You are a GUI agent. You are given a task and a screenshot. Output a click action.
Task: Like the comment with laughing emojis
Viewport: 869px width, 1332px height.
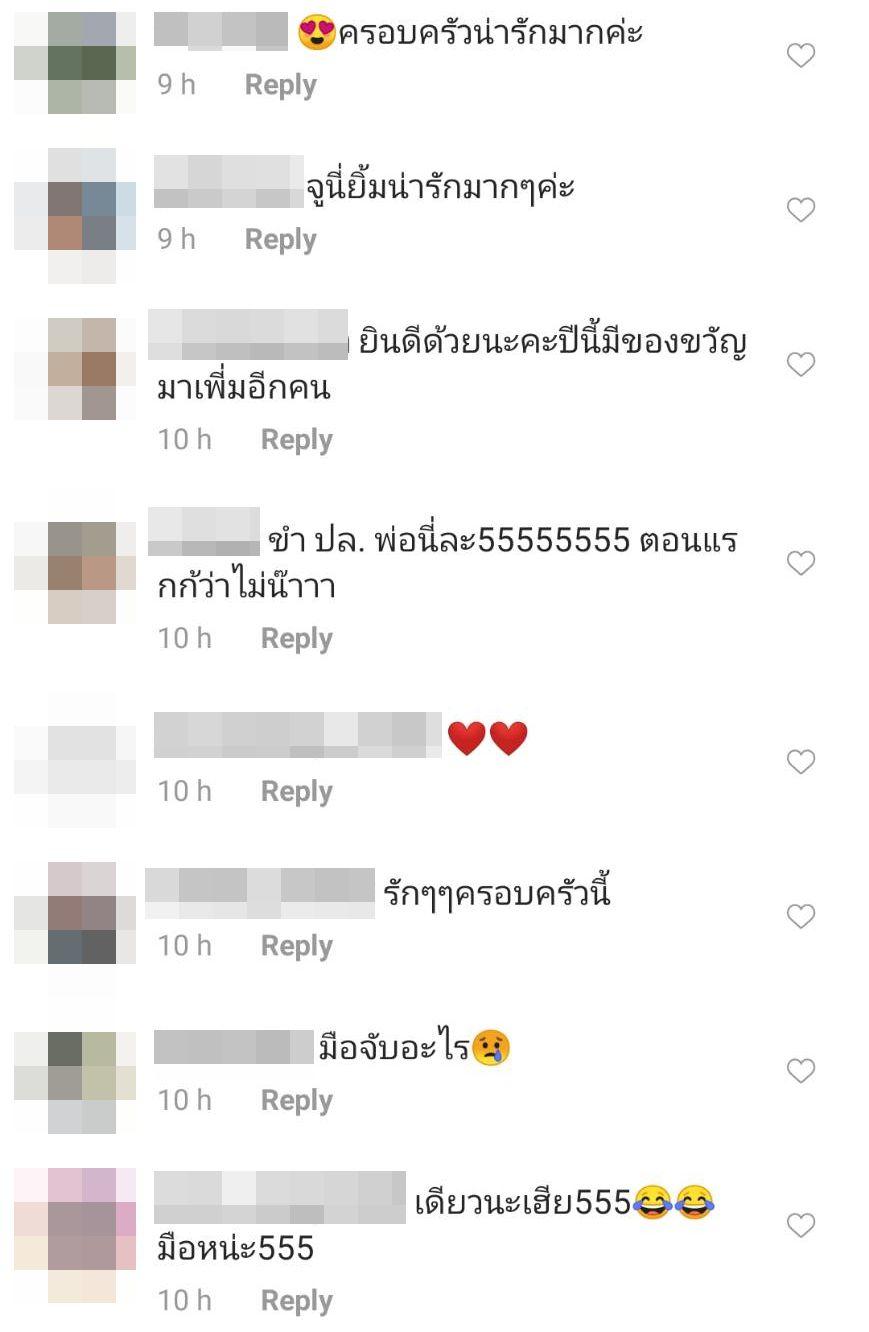point(801,1226)
